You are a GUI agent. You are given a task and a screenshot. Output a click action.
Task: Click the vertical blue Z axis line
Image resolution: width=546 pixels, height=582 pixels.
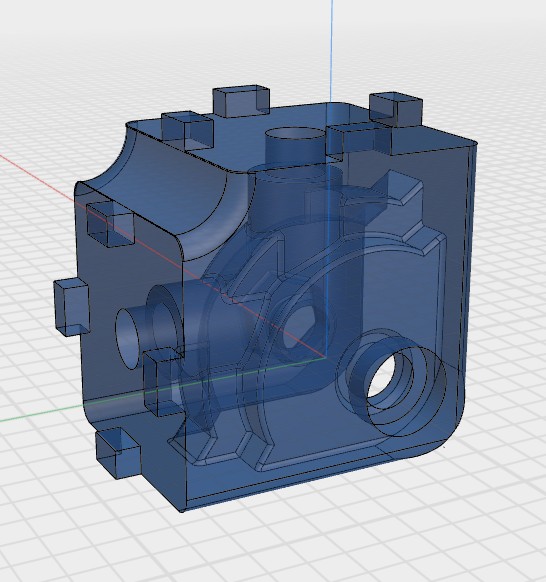[x=331, y=52]
